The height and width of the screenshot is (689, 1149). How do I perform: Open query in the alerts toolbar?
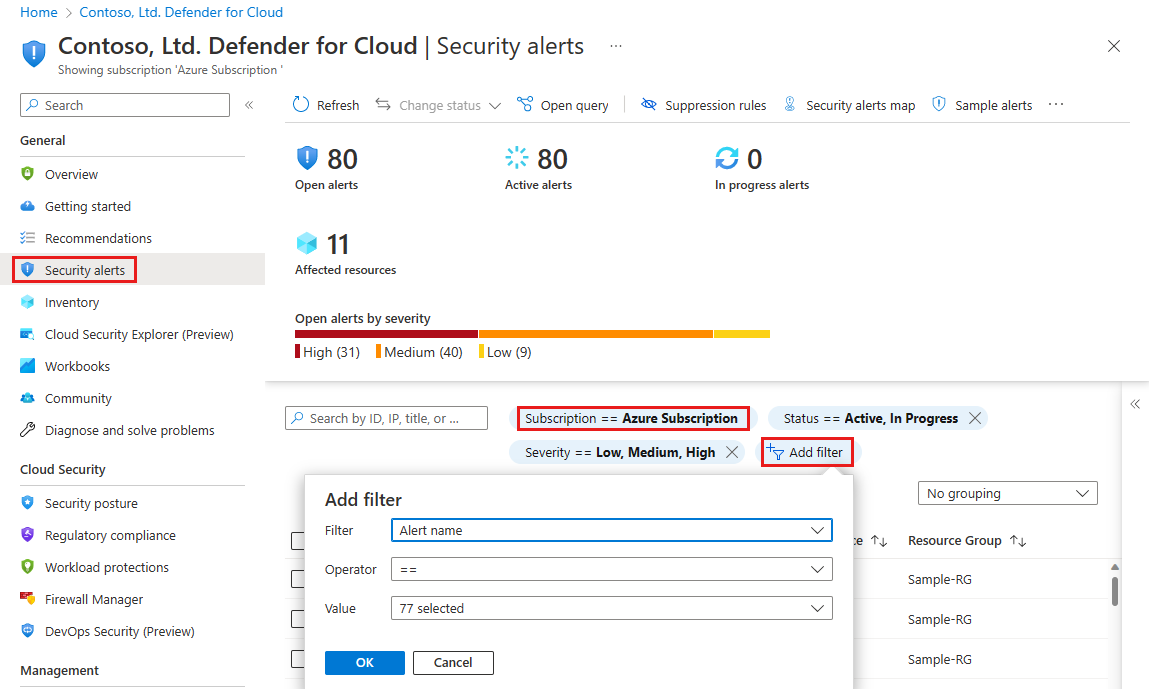[563, 105]
